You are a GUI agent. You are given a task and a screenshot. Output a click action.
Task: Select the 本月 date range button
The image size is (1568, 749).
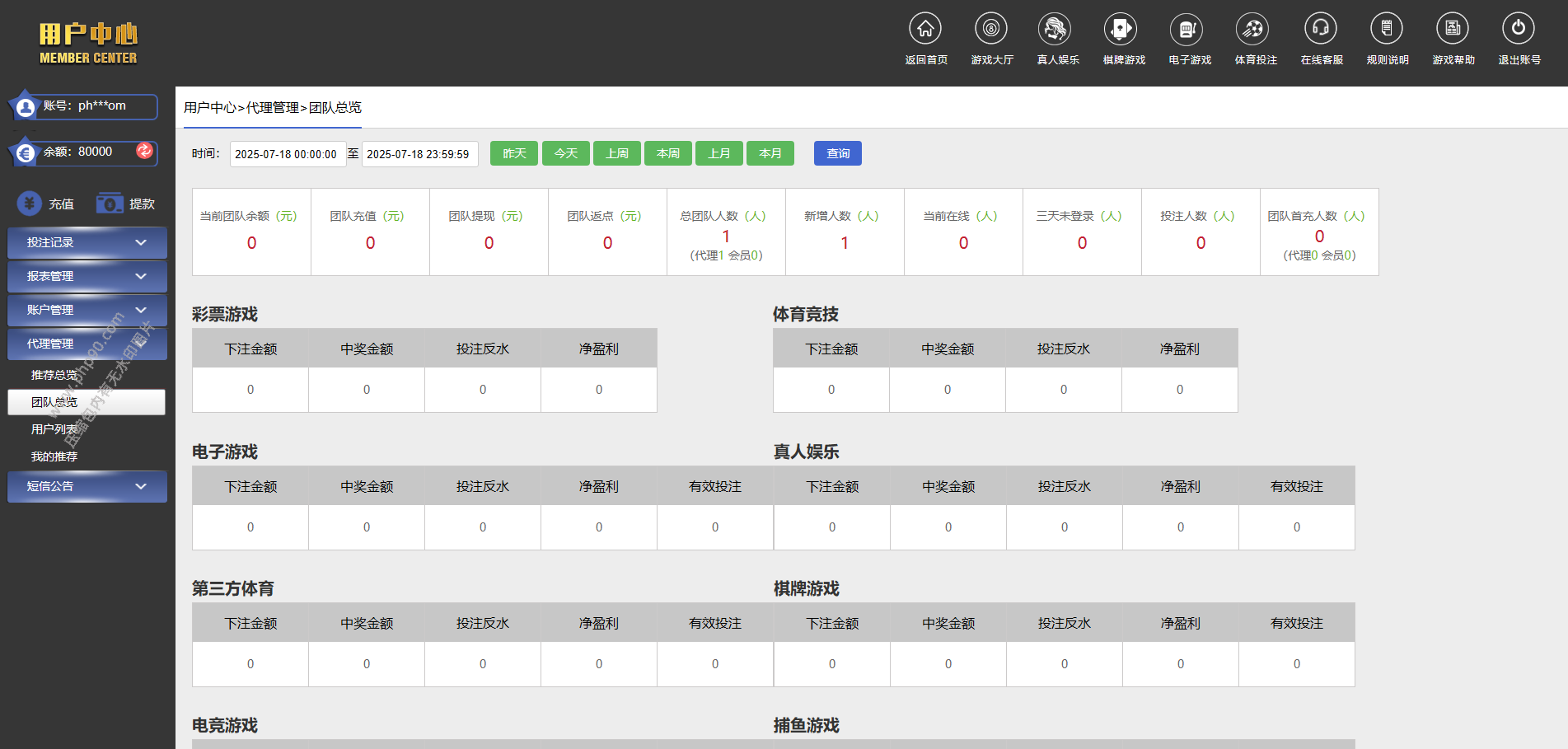(x=770, y=154)
